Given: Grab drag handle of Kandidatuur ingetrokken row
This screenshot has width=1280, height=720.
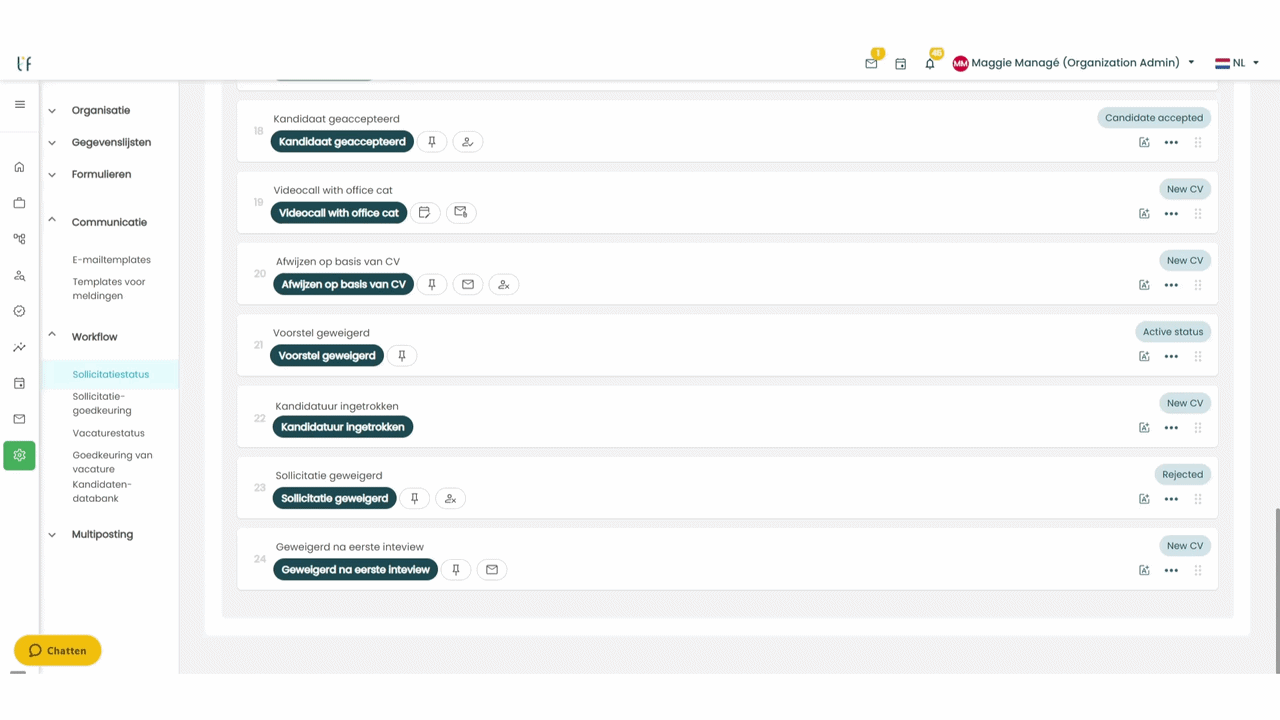Looking at the screenshot, I should coord(1198,428).
